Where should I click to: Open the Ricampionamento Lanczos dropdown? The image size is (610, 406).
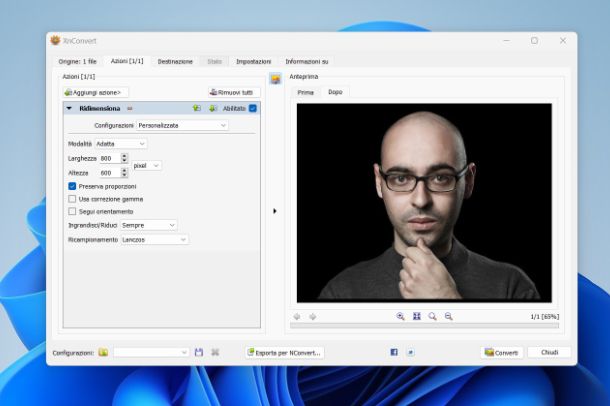[154, 240]
